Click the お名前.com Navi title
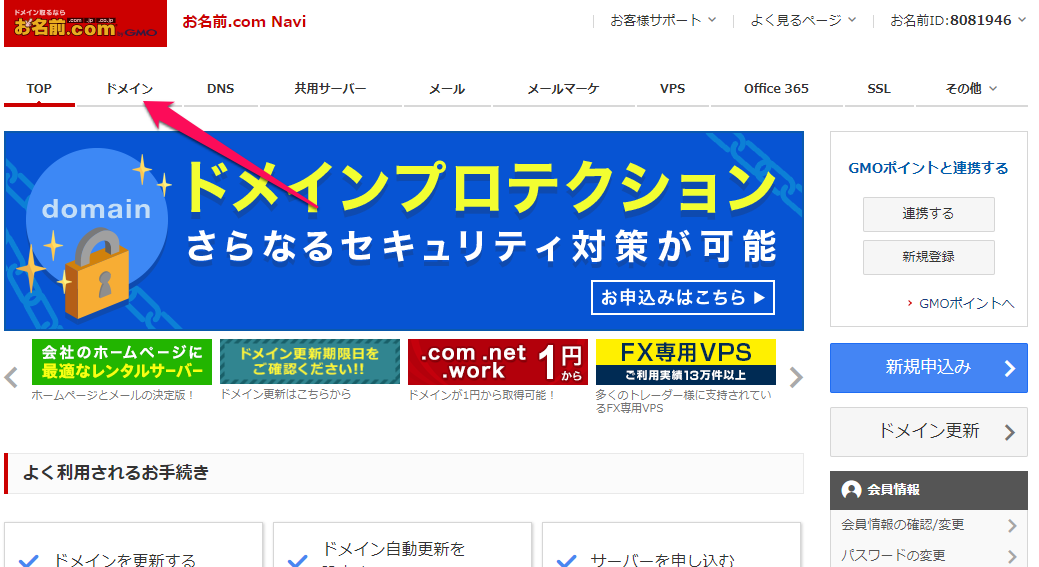The width and height of the screenshot is (1039, 567). point(244,22)
